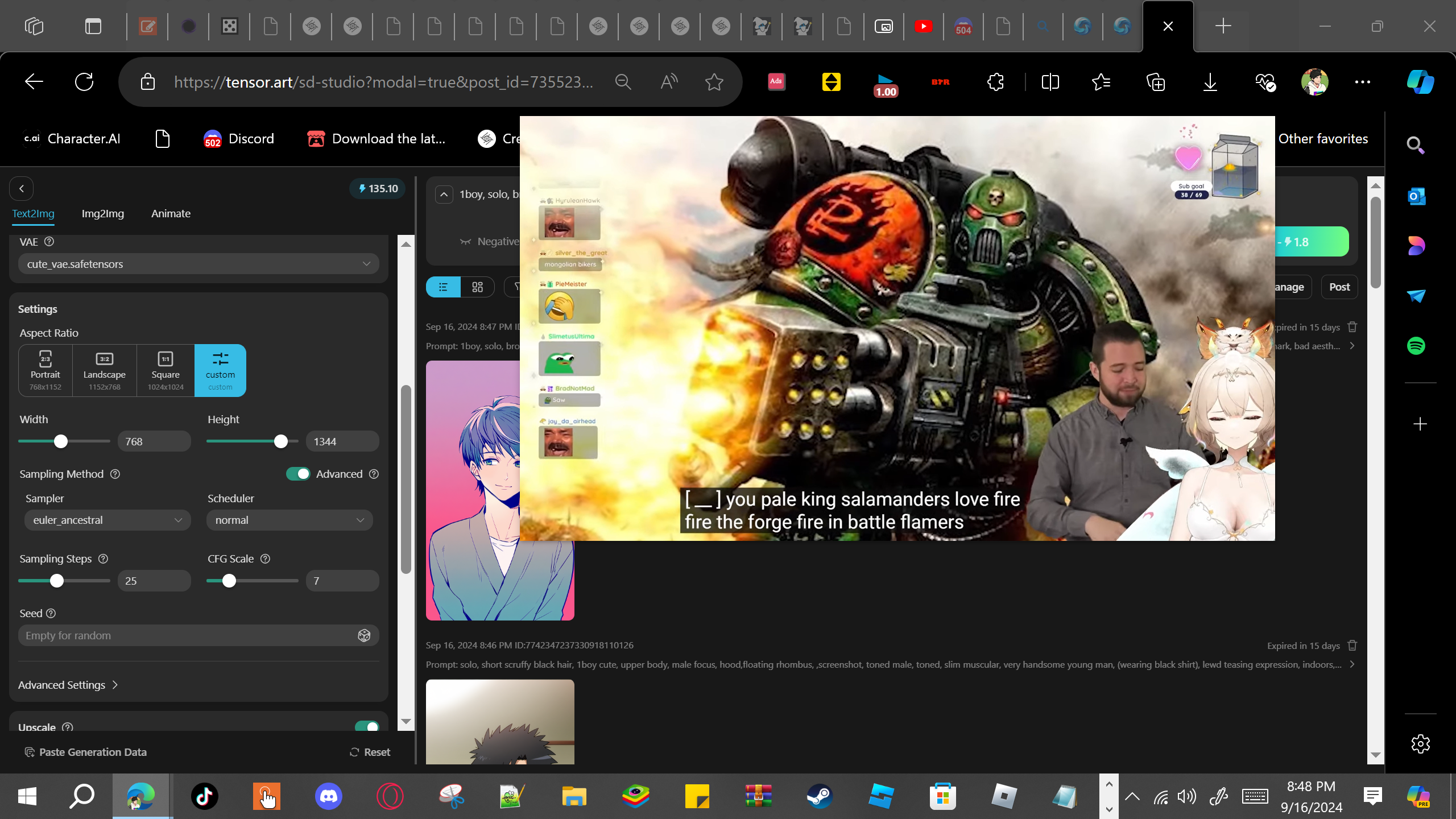The image size is (1456, 819).
Task: Open Split screen view icon
Action: coord(1050,82)
